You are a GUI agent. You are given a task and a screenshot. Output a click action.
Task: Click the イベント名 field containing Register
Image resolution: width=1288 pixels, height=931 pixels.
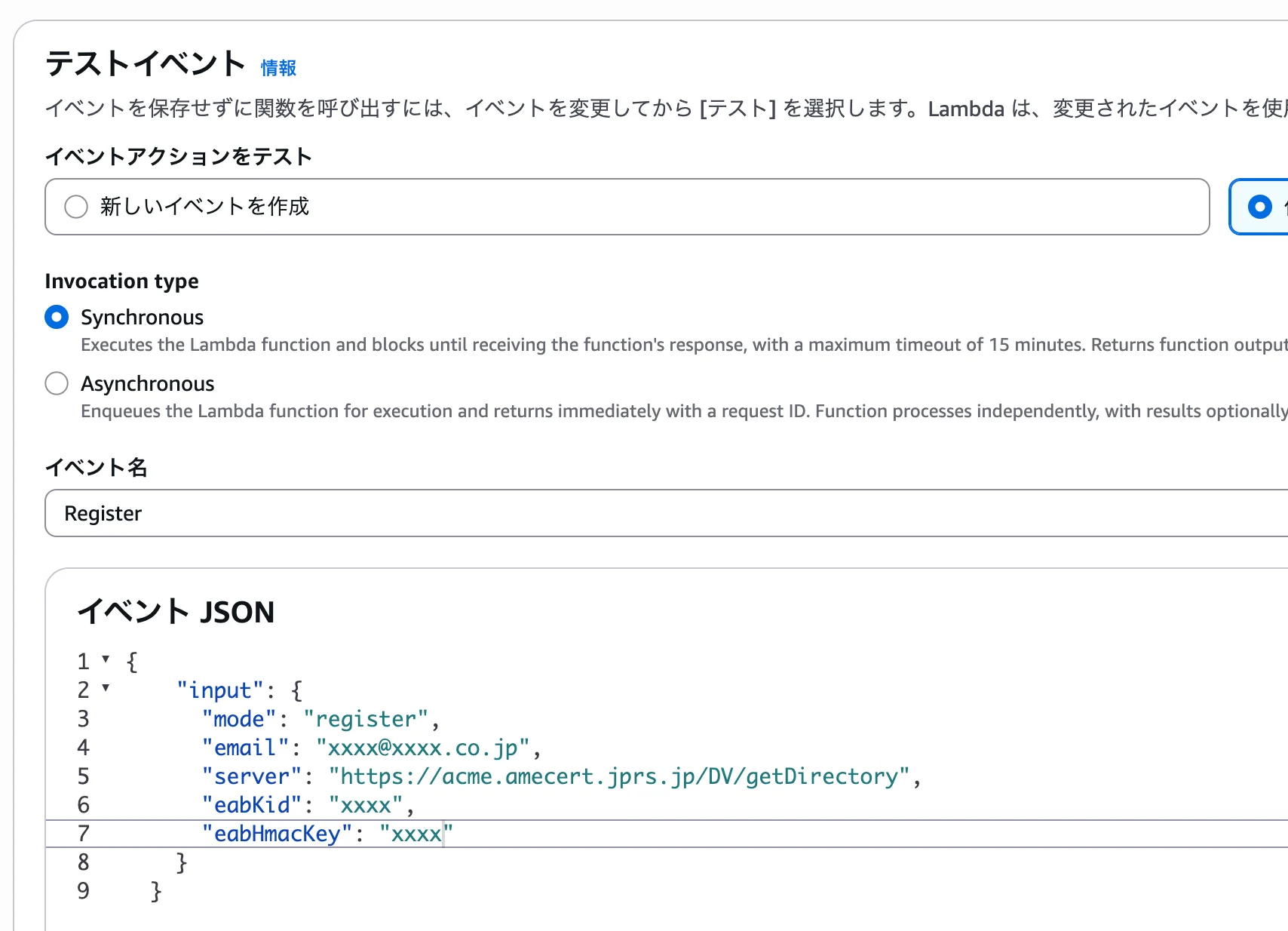click(x=302, y=513)
